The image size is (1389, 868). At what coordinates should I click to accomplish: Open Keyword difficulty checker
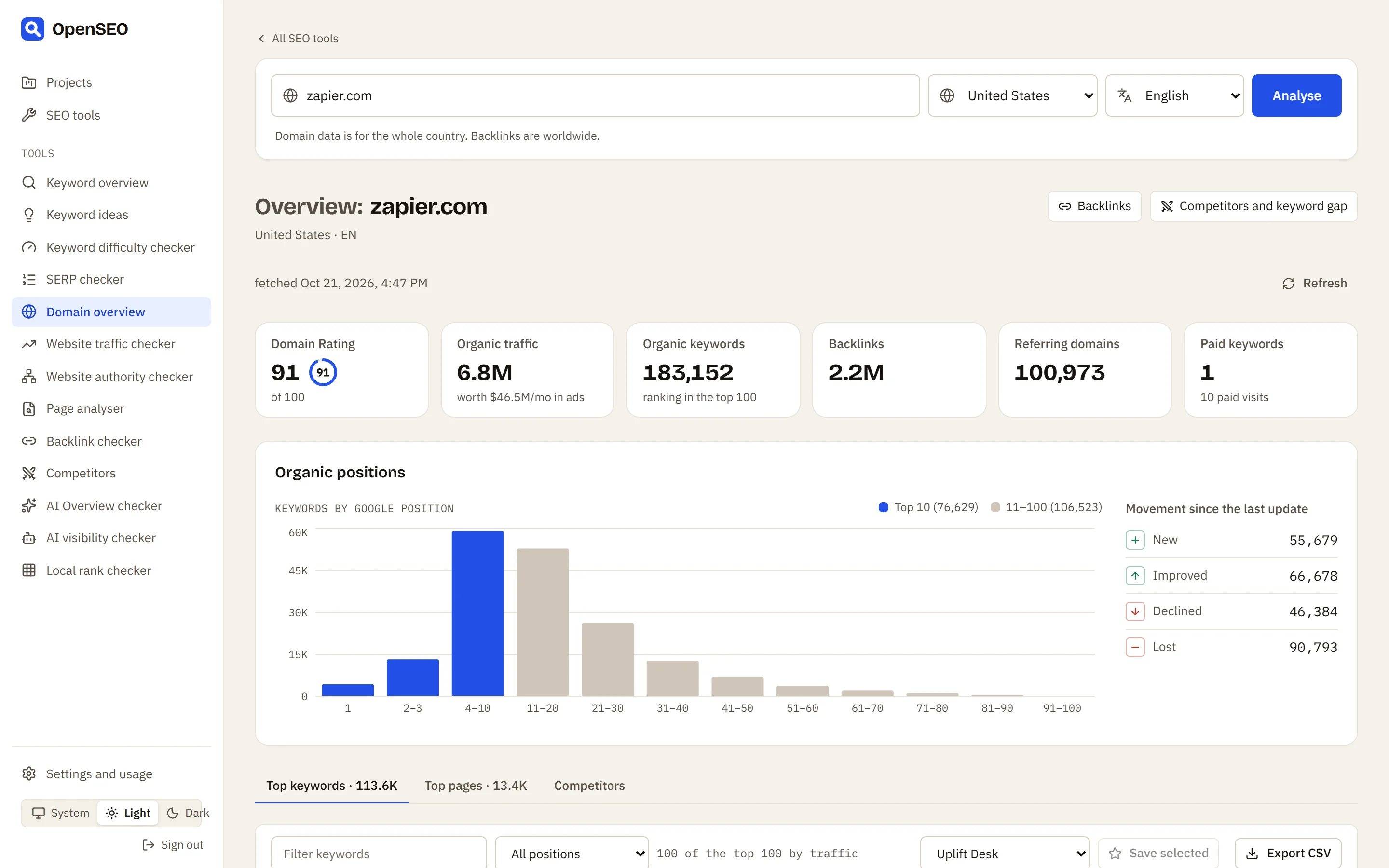[x=111, y=247]
